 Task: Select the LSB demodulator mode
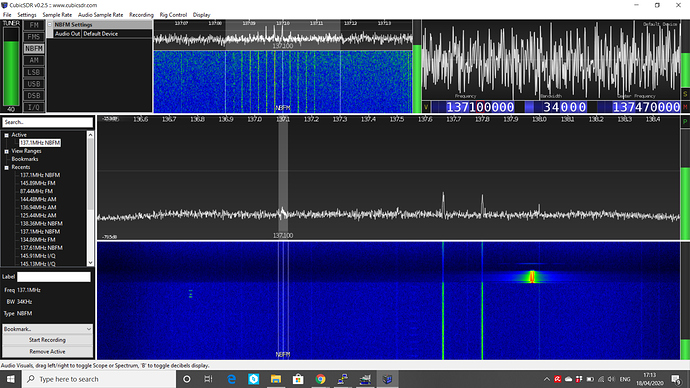[x=34, y=72]
